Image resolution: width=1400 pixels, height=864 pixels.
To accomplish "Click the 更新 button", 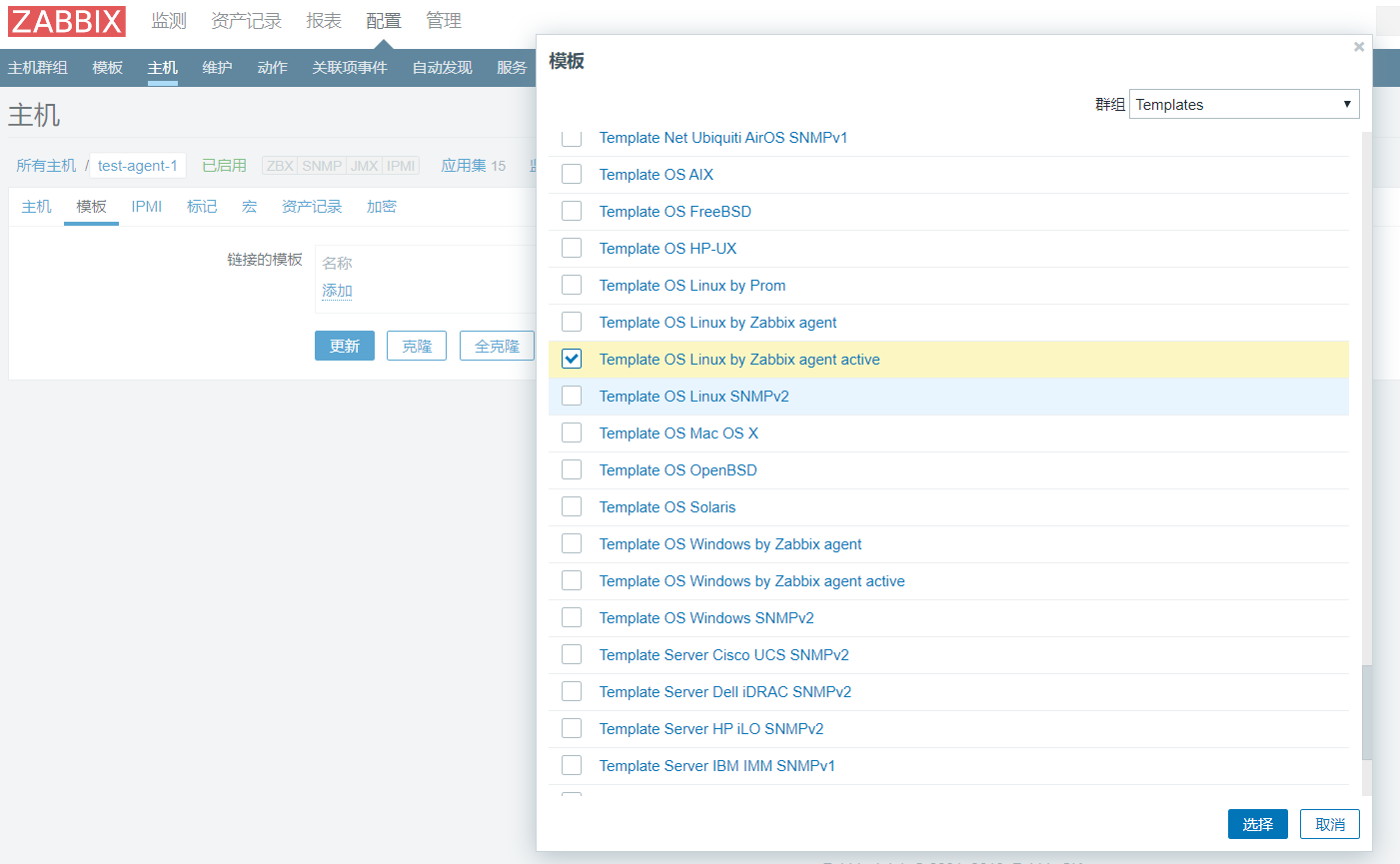I will [x=345, y=346].
